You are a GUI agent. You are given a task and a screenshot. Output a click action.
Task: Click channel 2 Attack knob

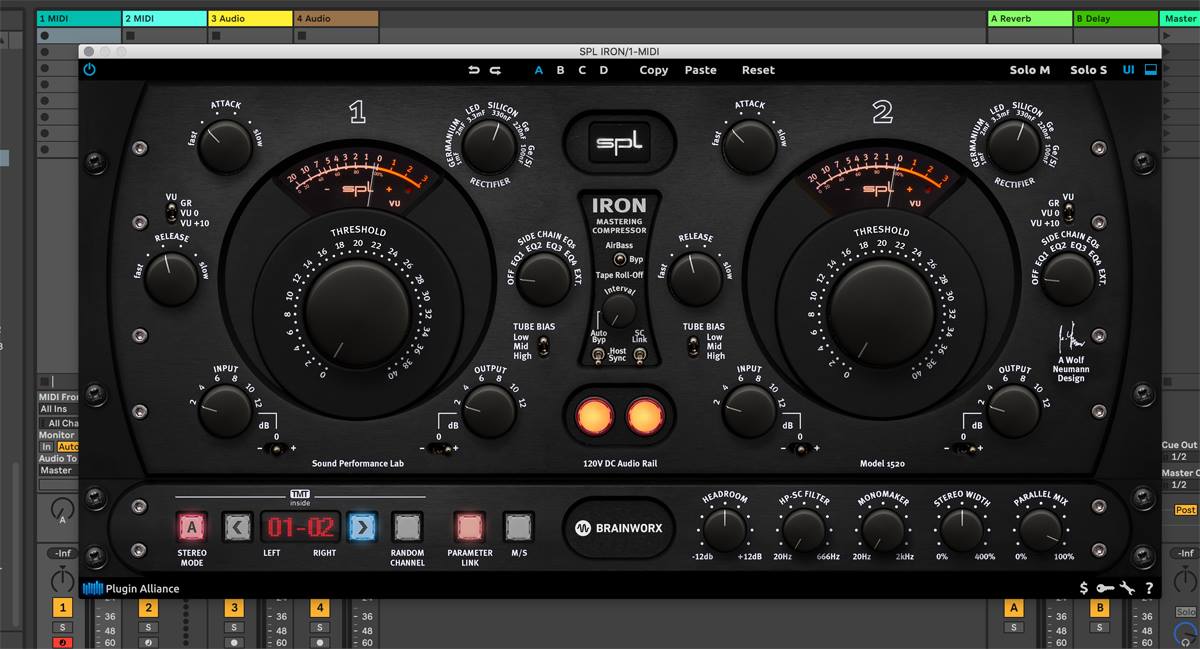pos(749,147)
